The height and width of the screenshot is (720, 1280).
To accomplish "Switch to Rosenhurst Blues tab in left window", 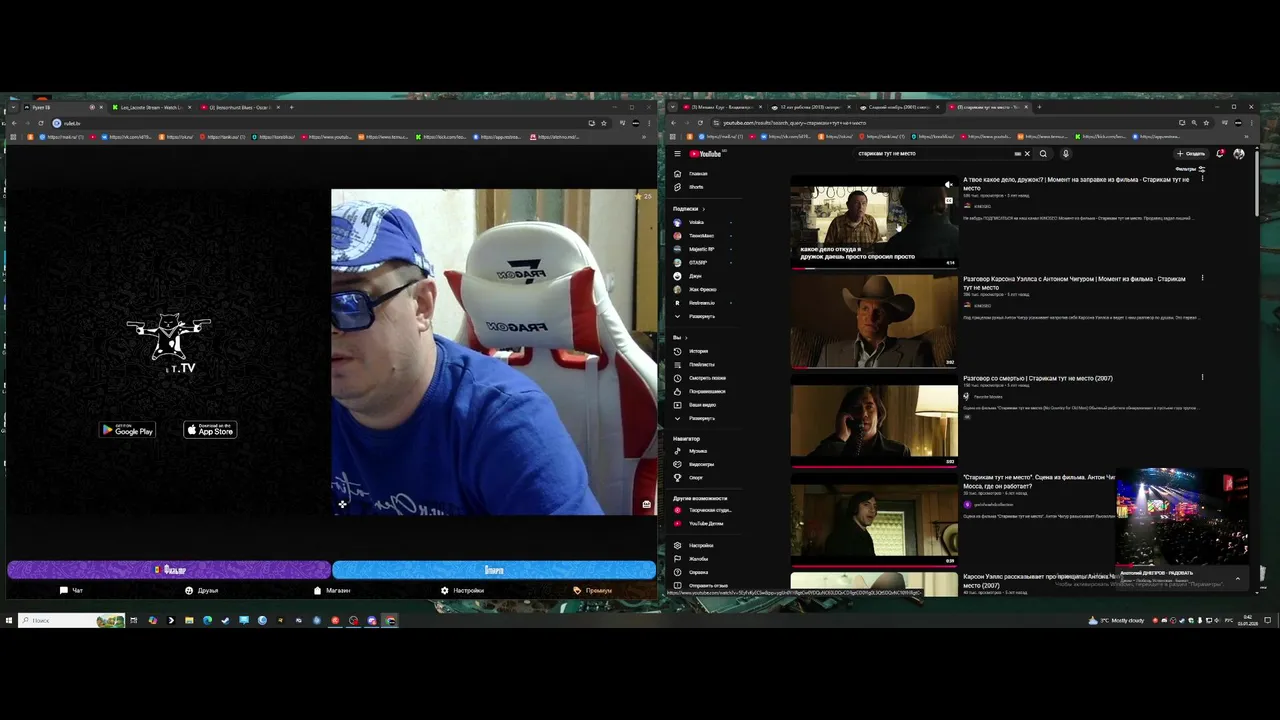I will tap(239, 107).
